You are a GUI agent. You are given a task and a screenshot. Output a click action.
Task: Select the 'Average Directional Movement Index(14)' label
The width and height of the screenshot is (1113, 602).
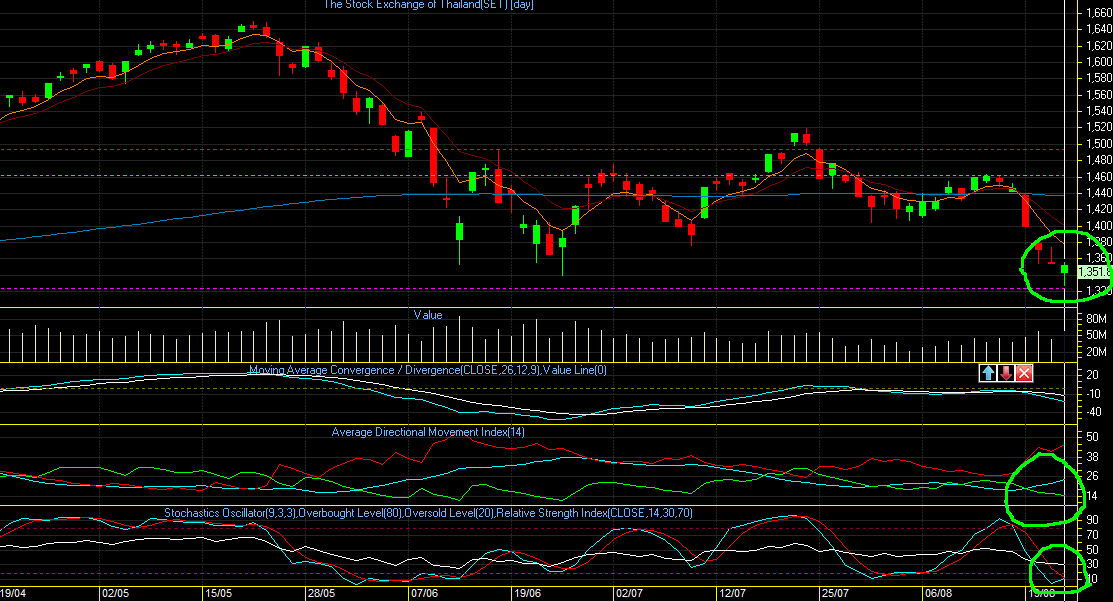pos(428,432)
